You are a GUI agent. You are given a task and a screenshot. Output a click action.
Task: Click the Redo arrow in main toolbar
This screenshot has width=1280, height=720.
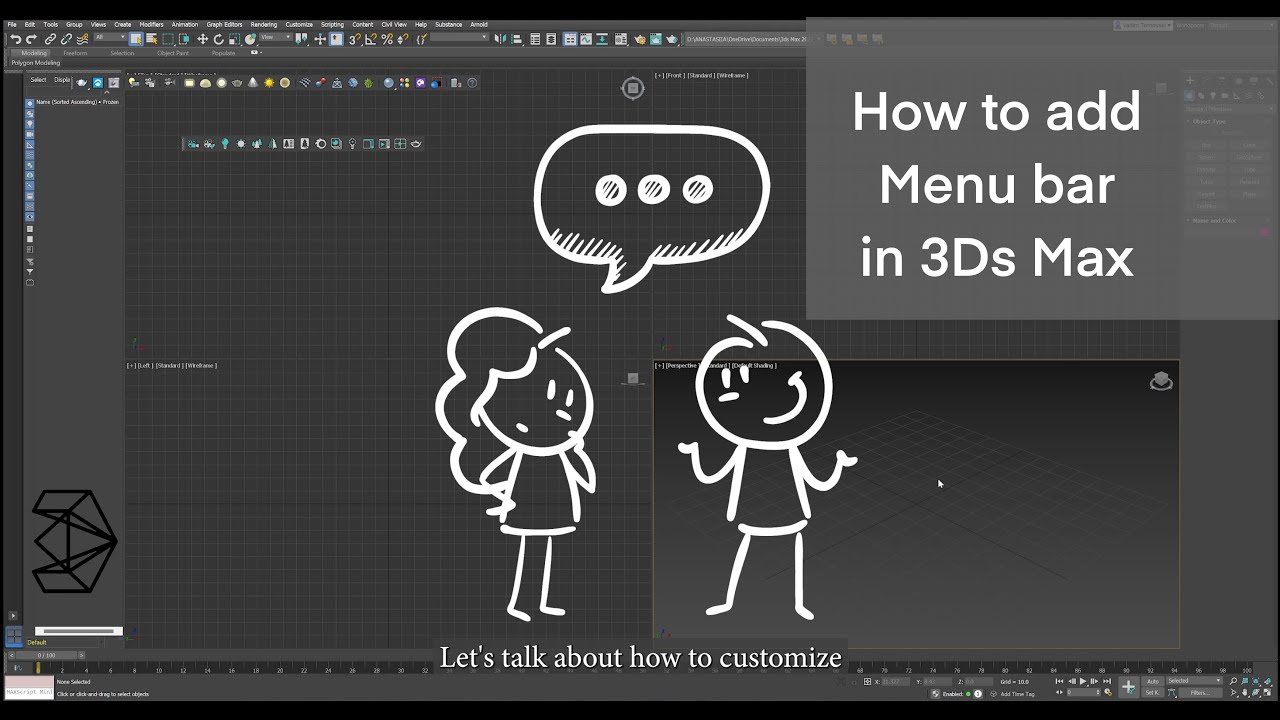(x=31, y=39)
